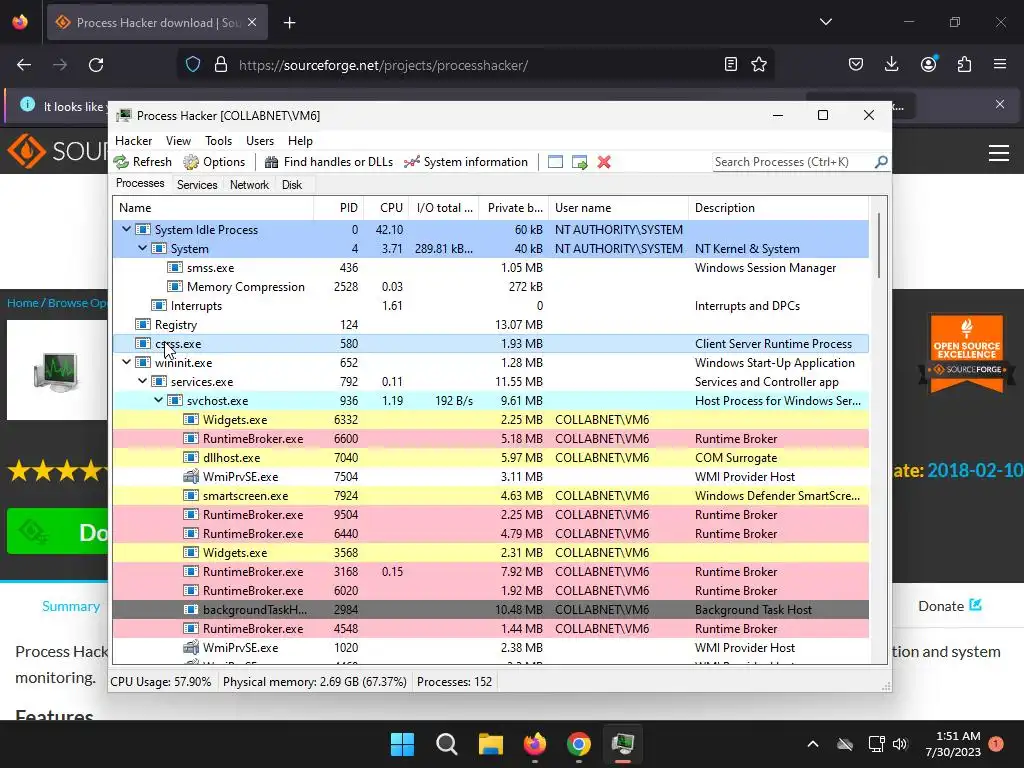The height and width of the screenshot is (768, 1024).
Task: Select the Interrupts row
Action: 490,305
